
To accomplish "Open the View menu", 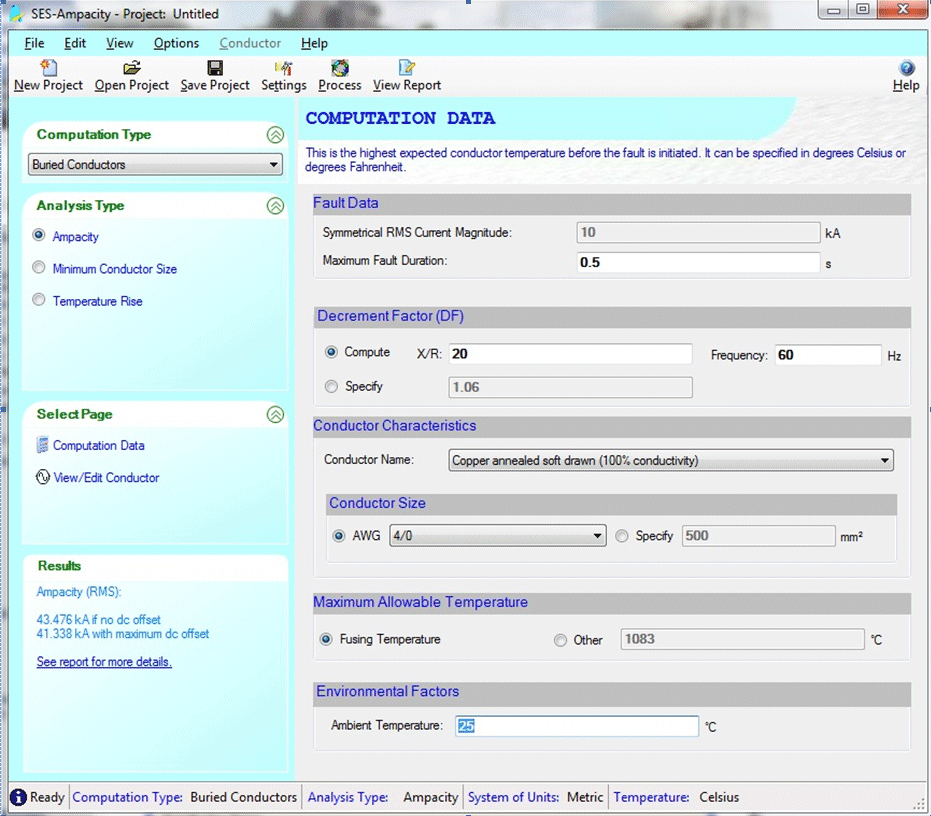I will [119, 43].
